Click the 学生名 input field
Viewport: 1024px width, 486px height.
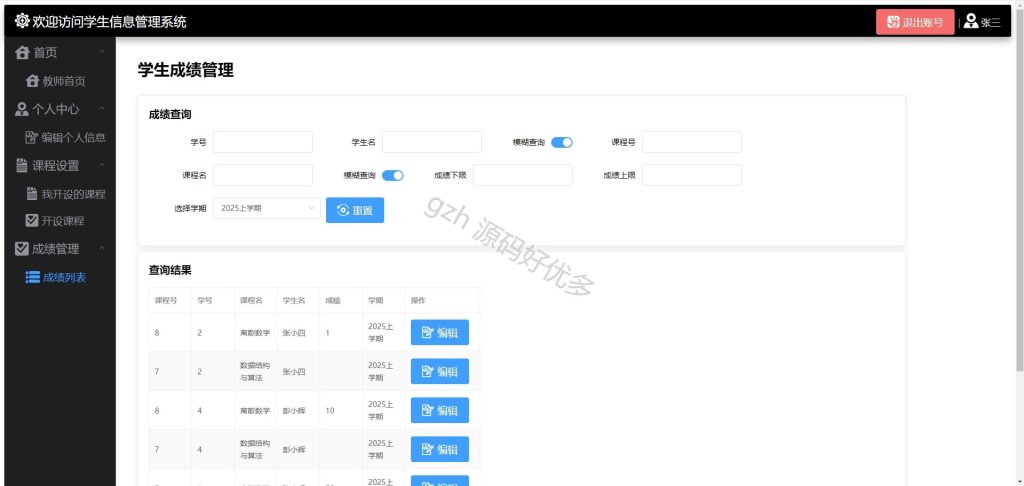(x=432, y=142)
